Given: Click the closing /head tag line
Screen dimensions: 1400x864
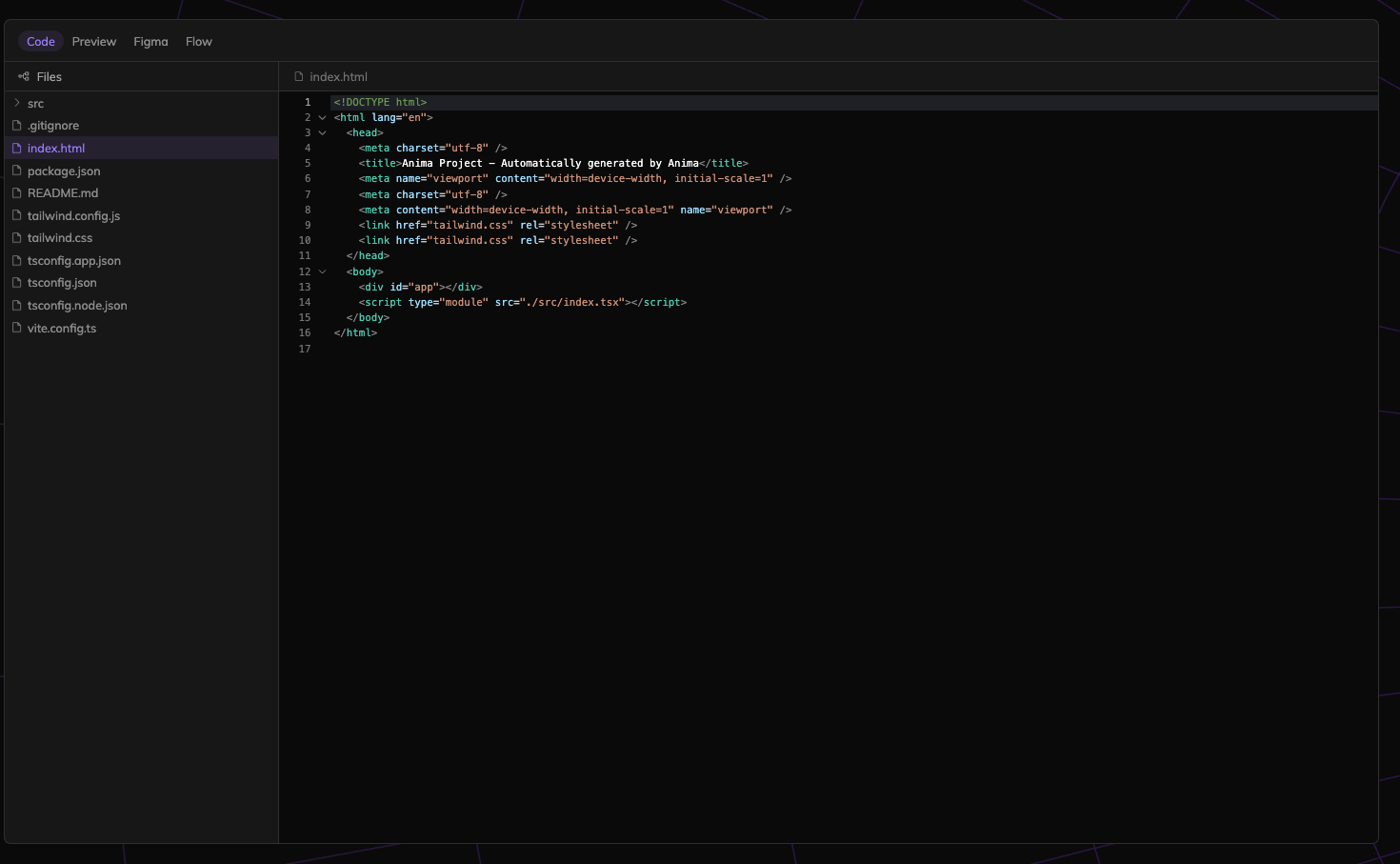Looking at the screenshot, I should pos(368,255).
